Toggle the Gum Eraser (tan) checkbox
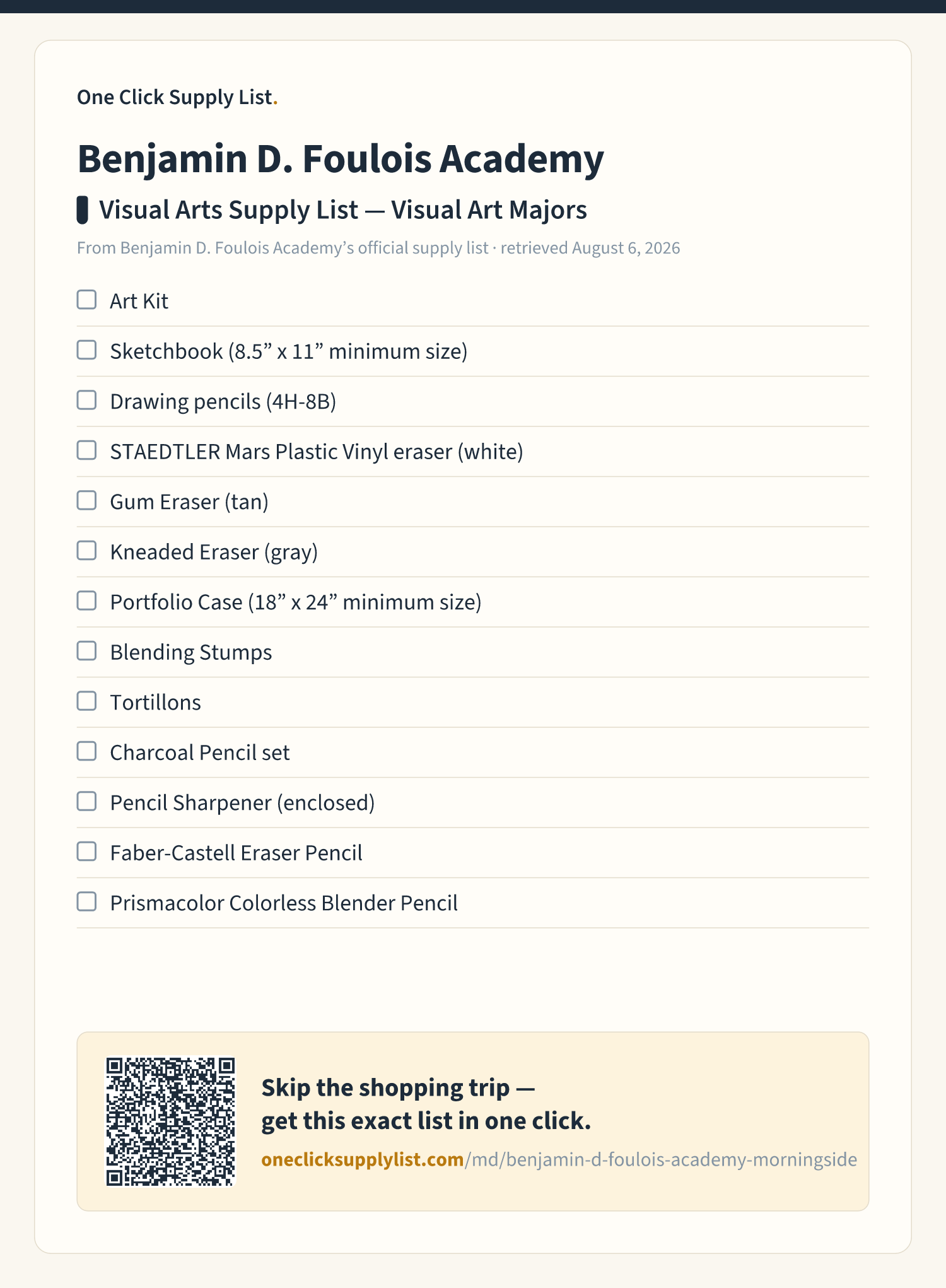 click(86, 500)
